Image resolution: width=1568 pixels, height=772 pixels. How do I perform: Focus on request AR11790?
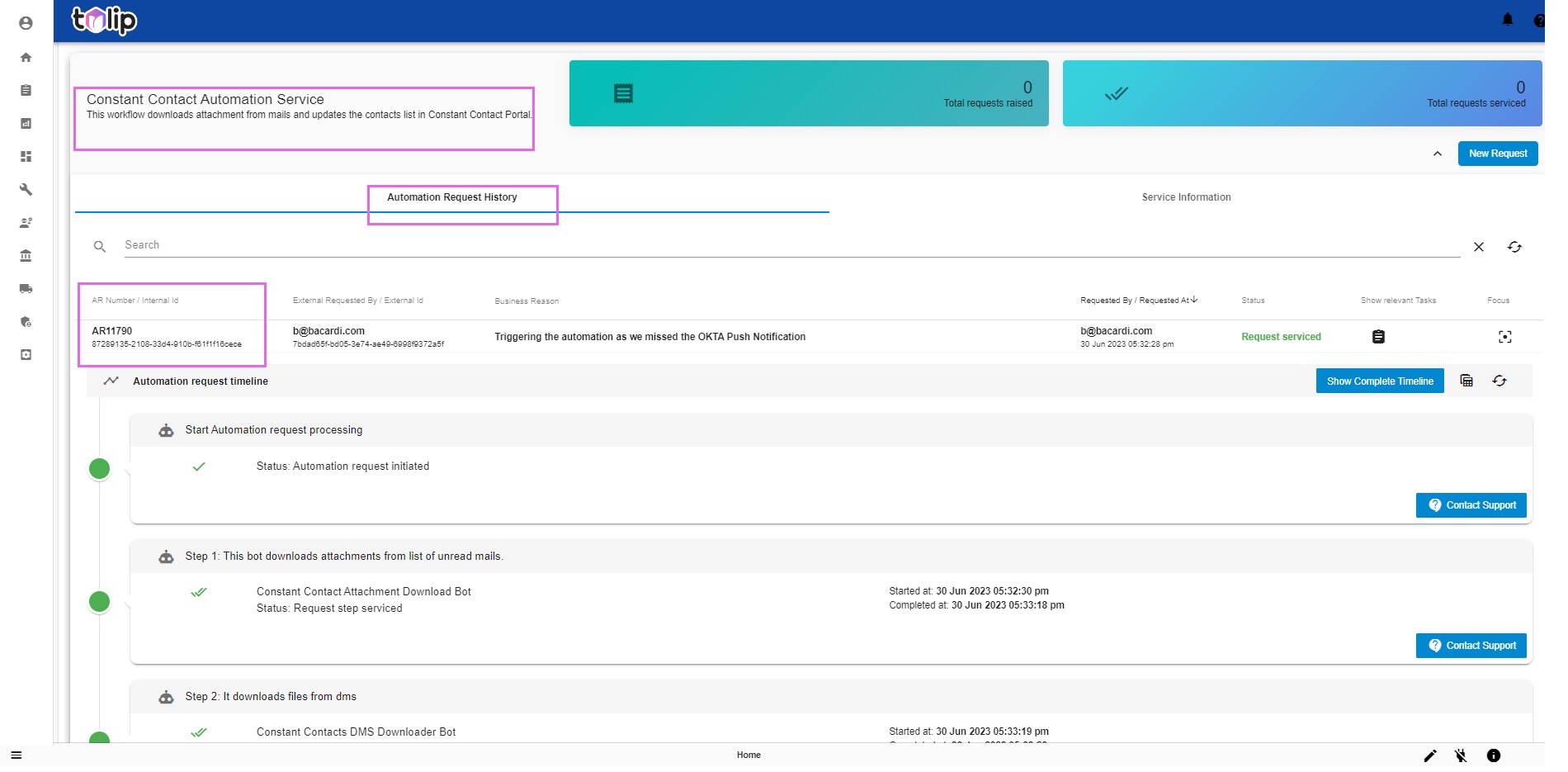pyautogui.click(x=1505, y=337)
